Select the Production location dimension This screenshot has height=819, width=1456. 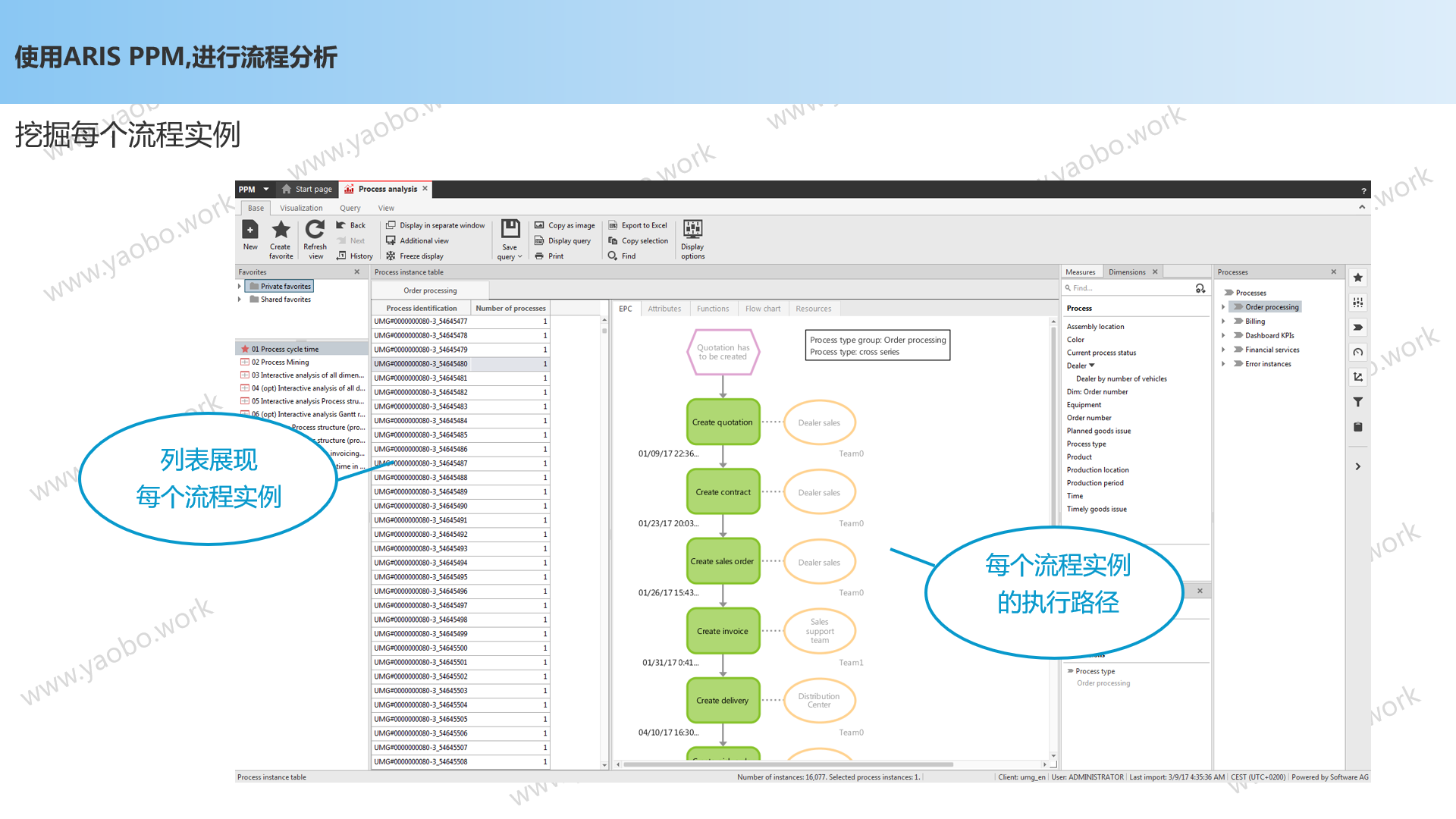point(1098,470)
